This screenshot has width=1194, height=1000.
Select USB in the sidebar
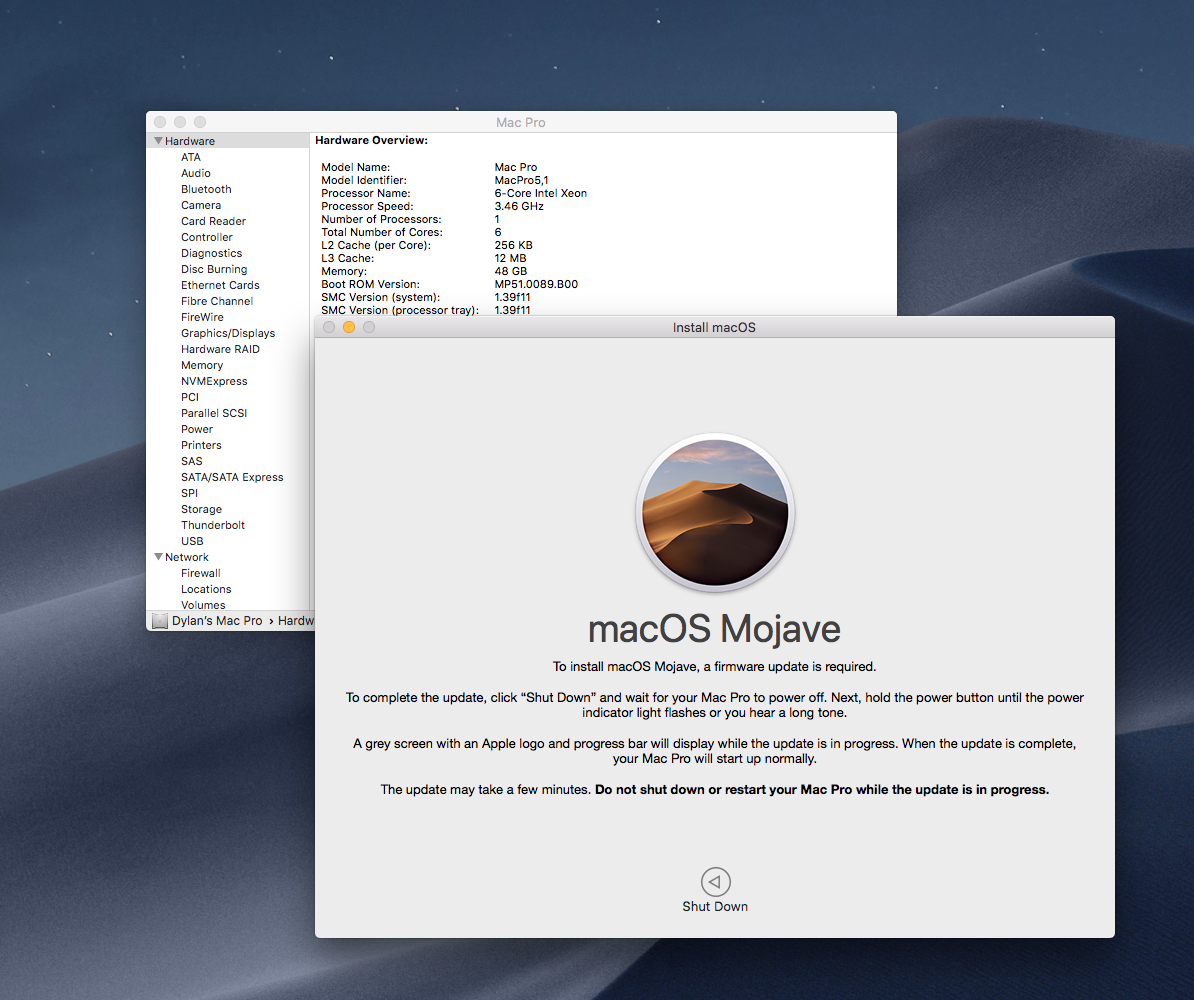192,541
